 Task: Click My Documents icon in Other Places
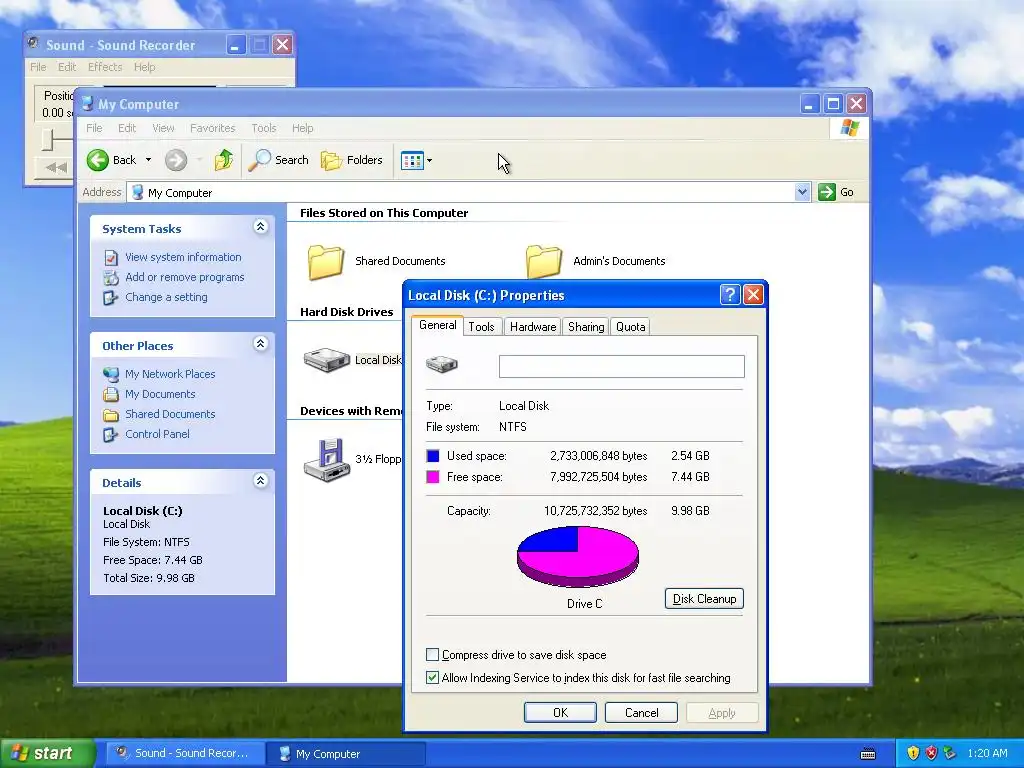[111, 394]
